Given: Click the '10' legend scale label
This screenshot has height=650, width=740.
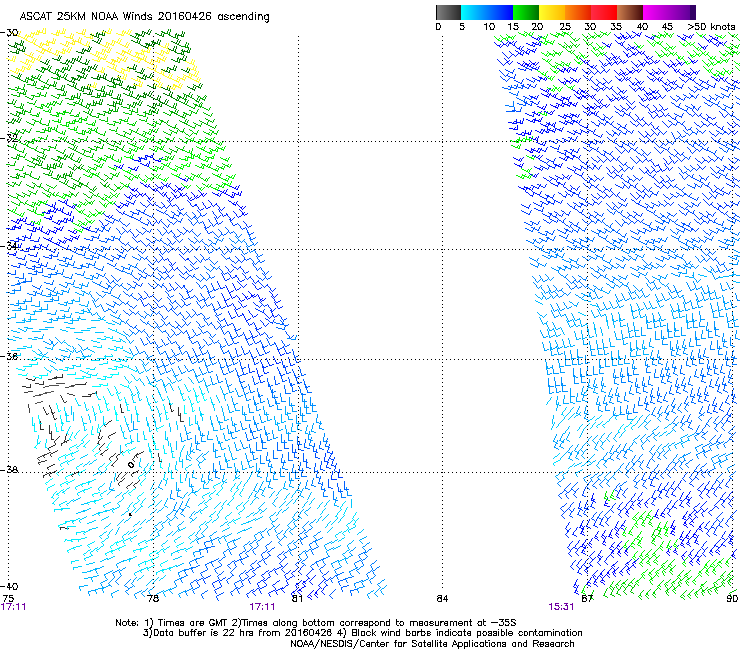Looking at the screenshot, I should (x=489, y=26).
